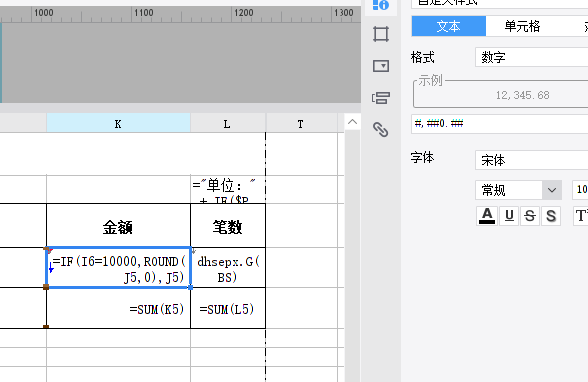This screenshot has height=382, width=588.
Task: Click the vertical scrollbar track below the chevron
Action: point(352,256)
